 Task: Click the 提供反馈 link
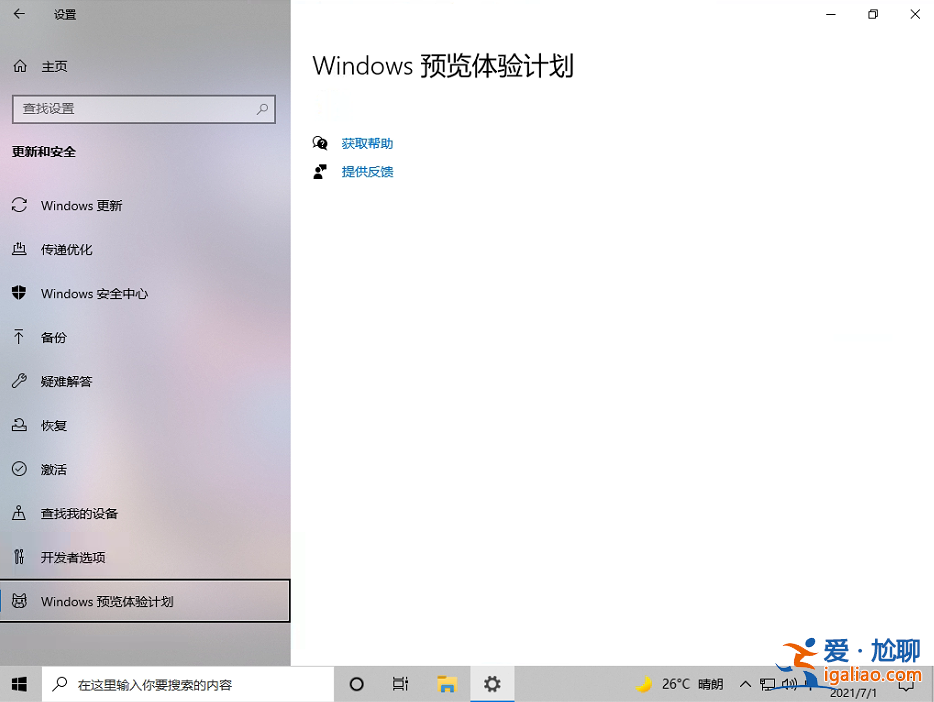(367, 171)
